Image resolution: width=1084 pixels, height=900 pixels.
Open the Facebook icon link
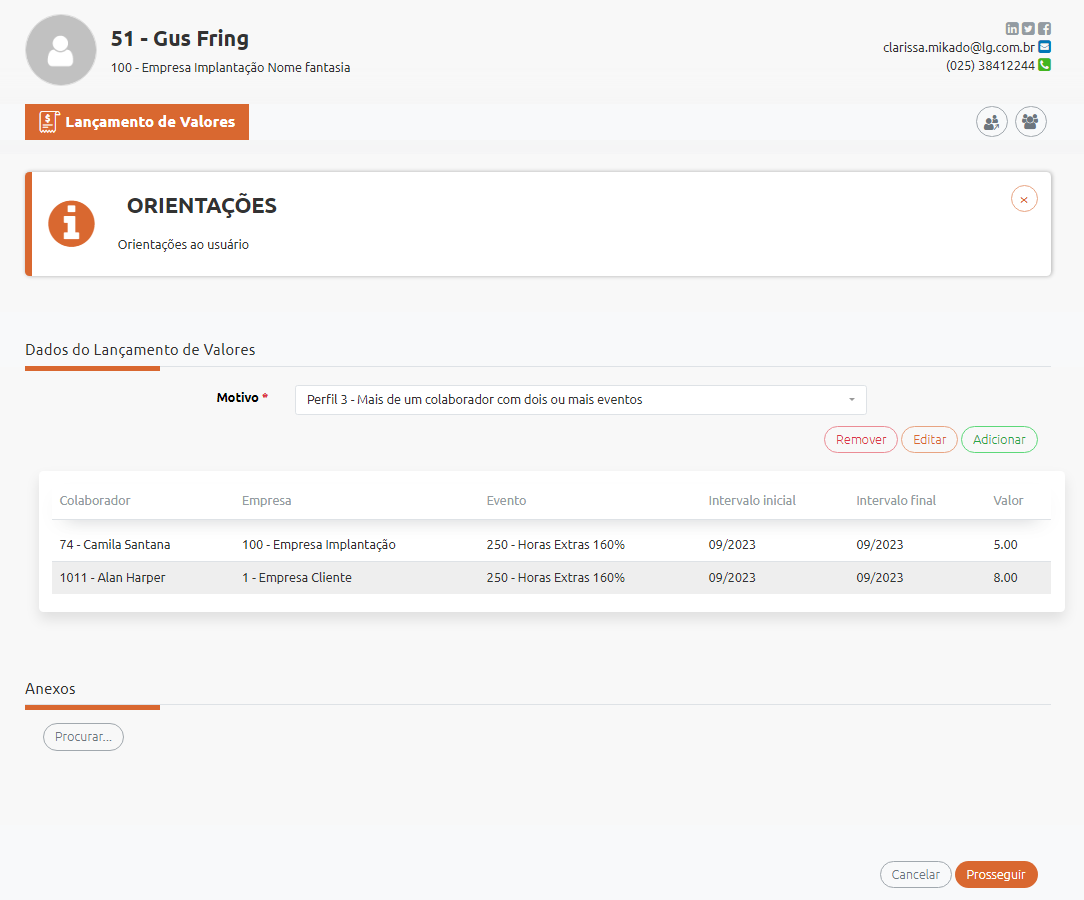click(x=1045, y=28)
